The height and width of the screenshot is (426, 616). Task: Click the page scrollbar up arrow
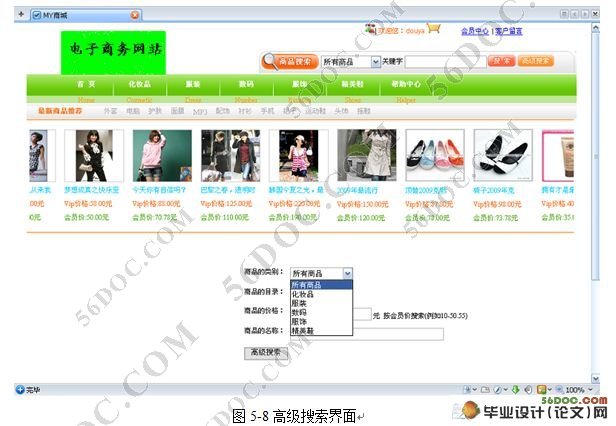point(596,28)
